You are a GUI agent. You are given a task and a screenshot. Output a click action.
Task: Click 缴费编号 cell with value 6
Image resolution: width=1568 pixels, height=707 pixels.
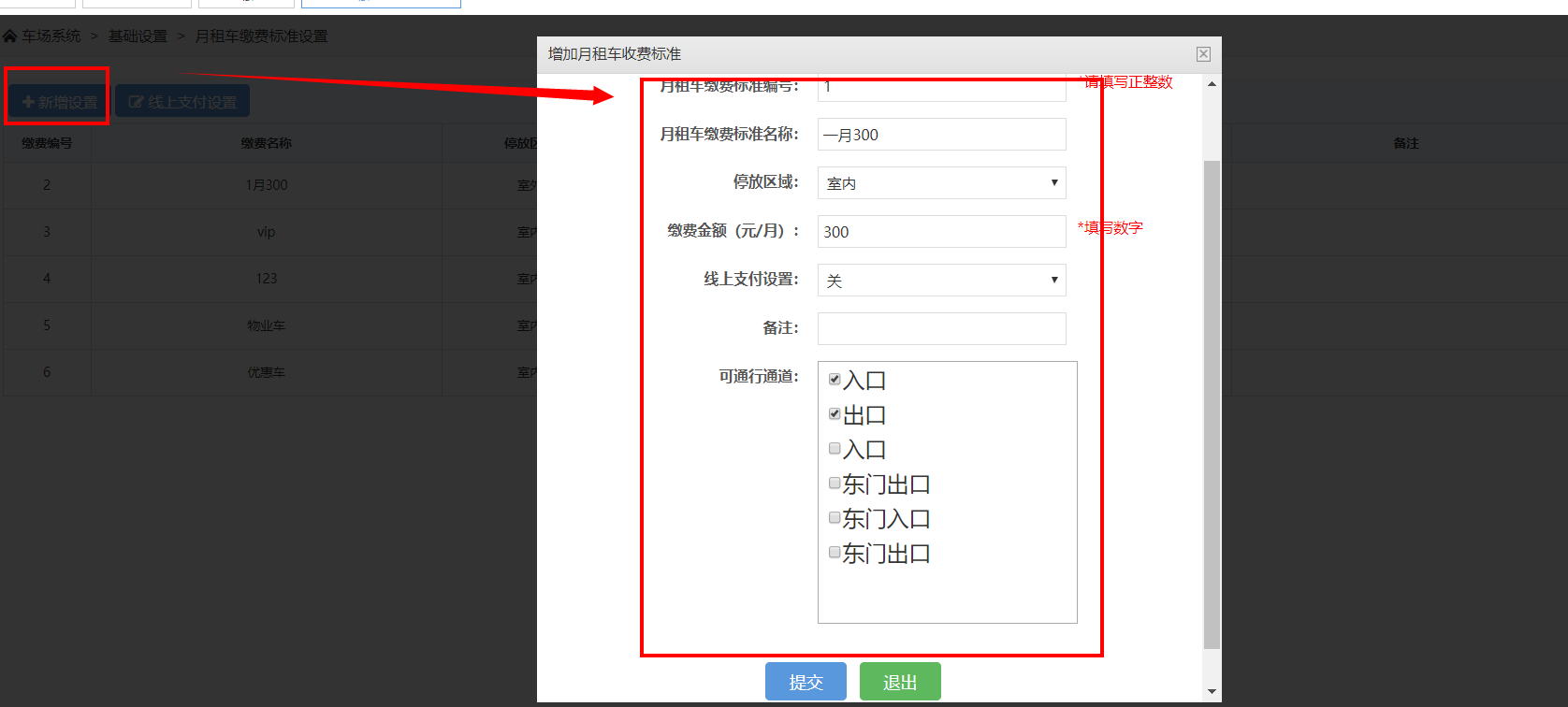[x=47, y=372]
